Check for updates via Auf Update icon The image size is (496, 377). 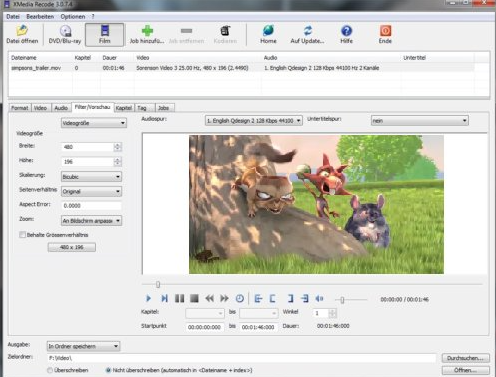(307, 31)
